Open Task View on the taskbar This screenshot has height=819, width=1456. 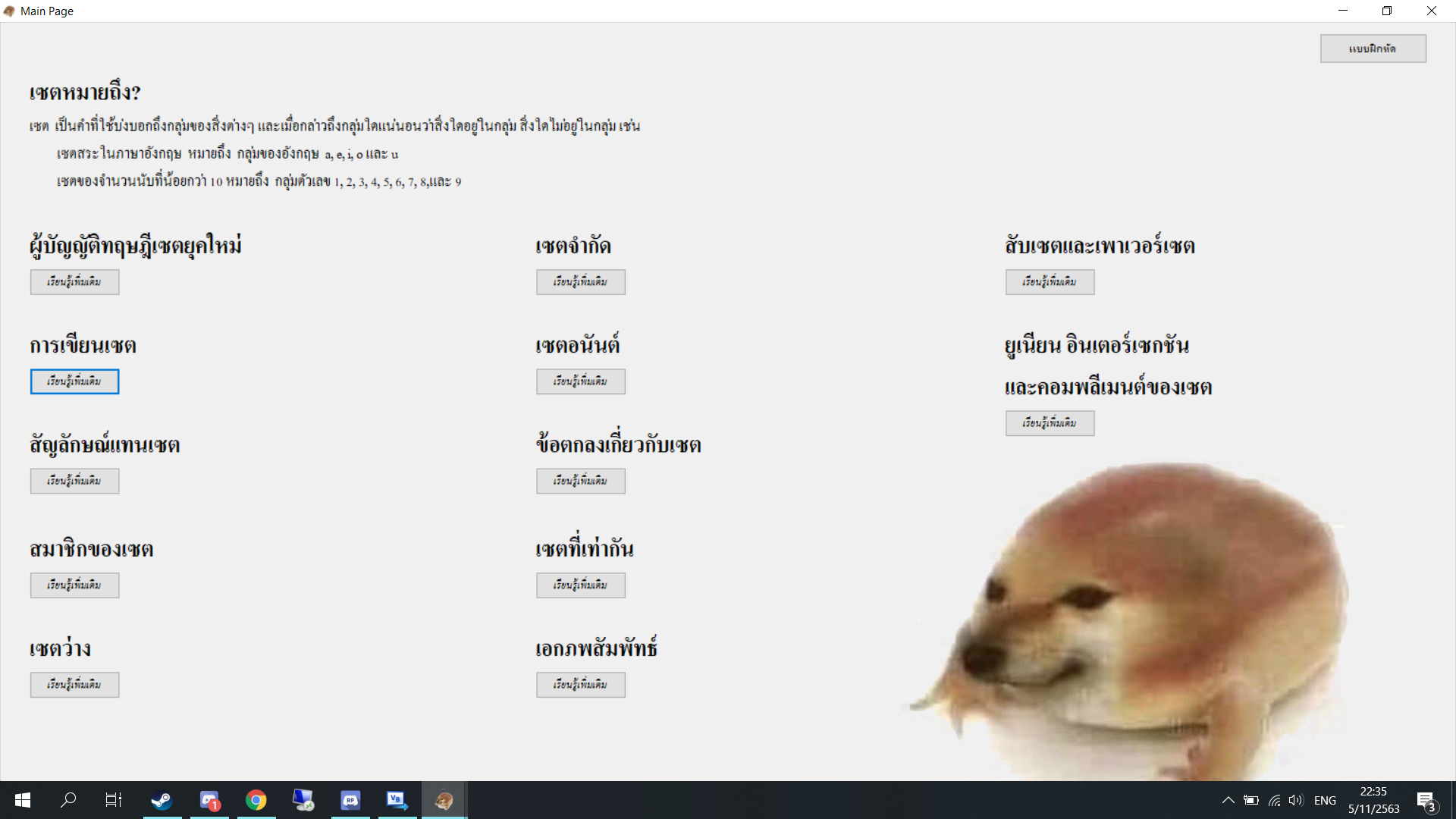[114, 800]
